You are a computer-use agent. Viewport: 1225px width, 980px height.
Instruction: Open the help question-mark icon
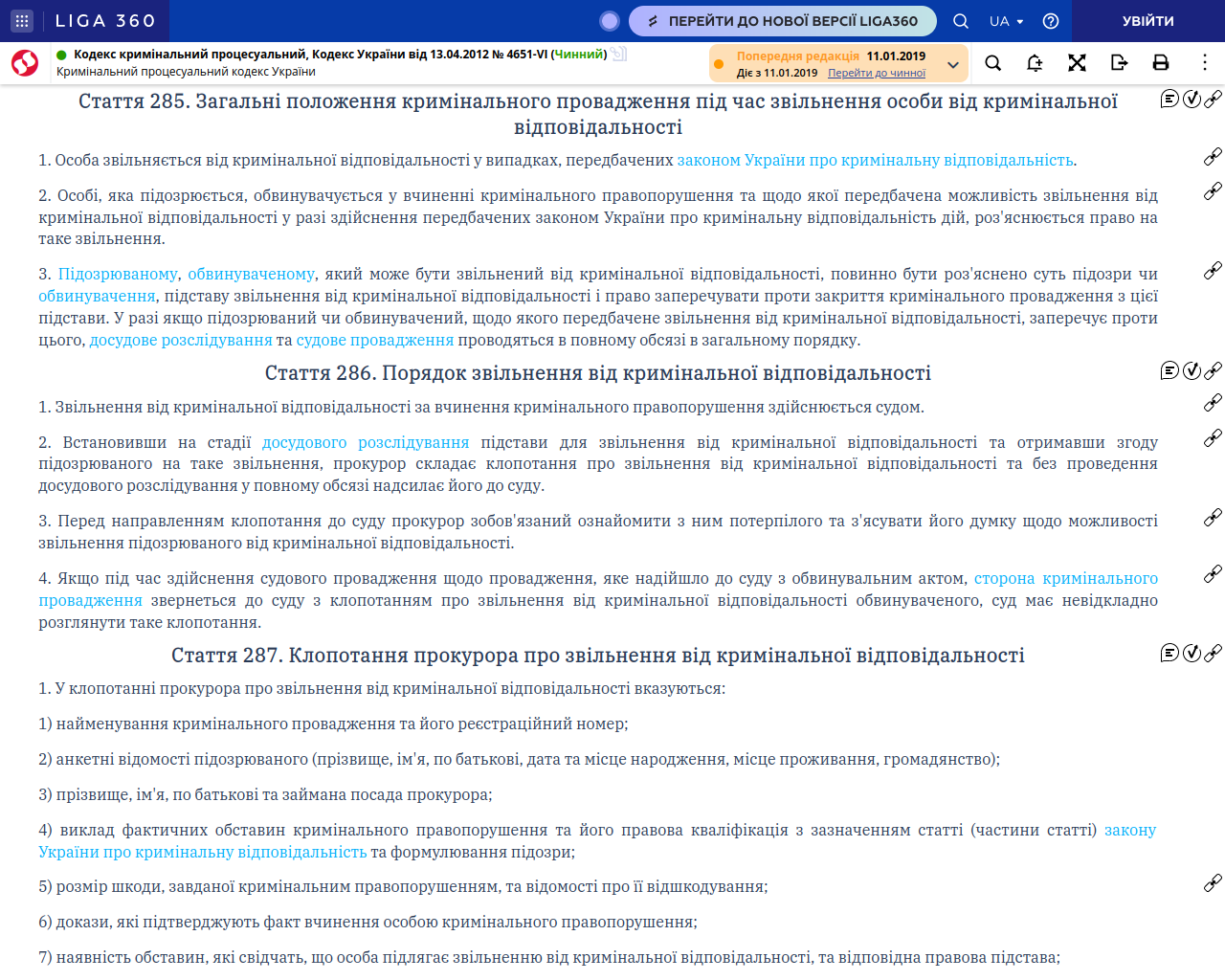tap(1051, 21)
